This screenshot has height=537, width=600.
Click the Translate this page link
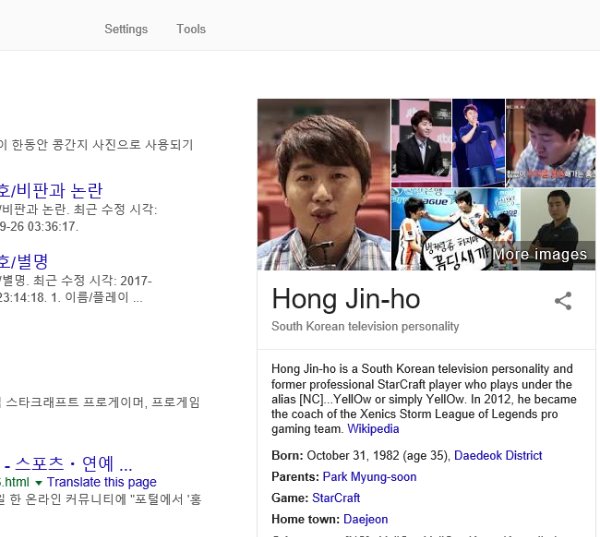(x=102, y=482)
